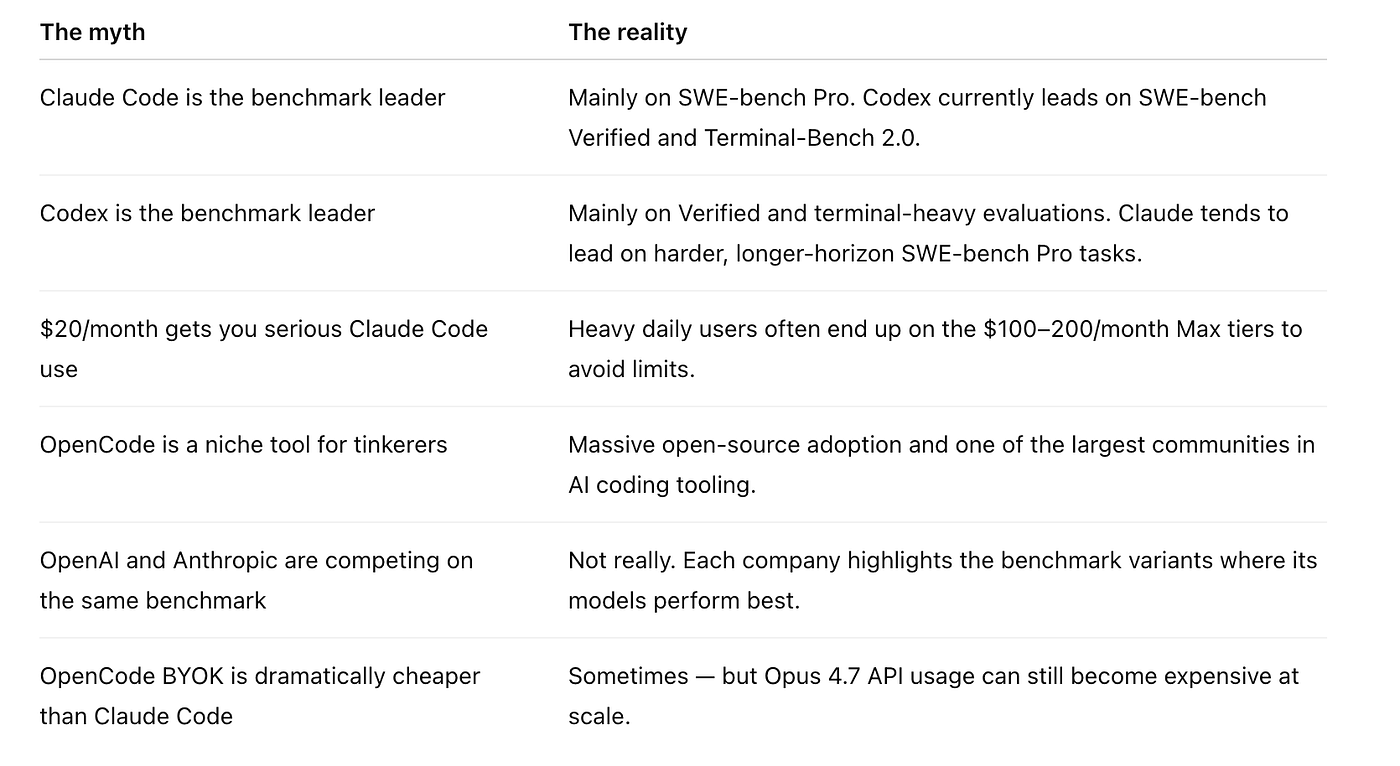Viewport: 1400px width, 766px height.
Task: Select the 'Heavy daily users' reality text
Action: (935, 349)
